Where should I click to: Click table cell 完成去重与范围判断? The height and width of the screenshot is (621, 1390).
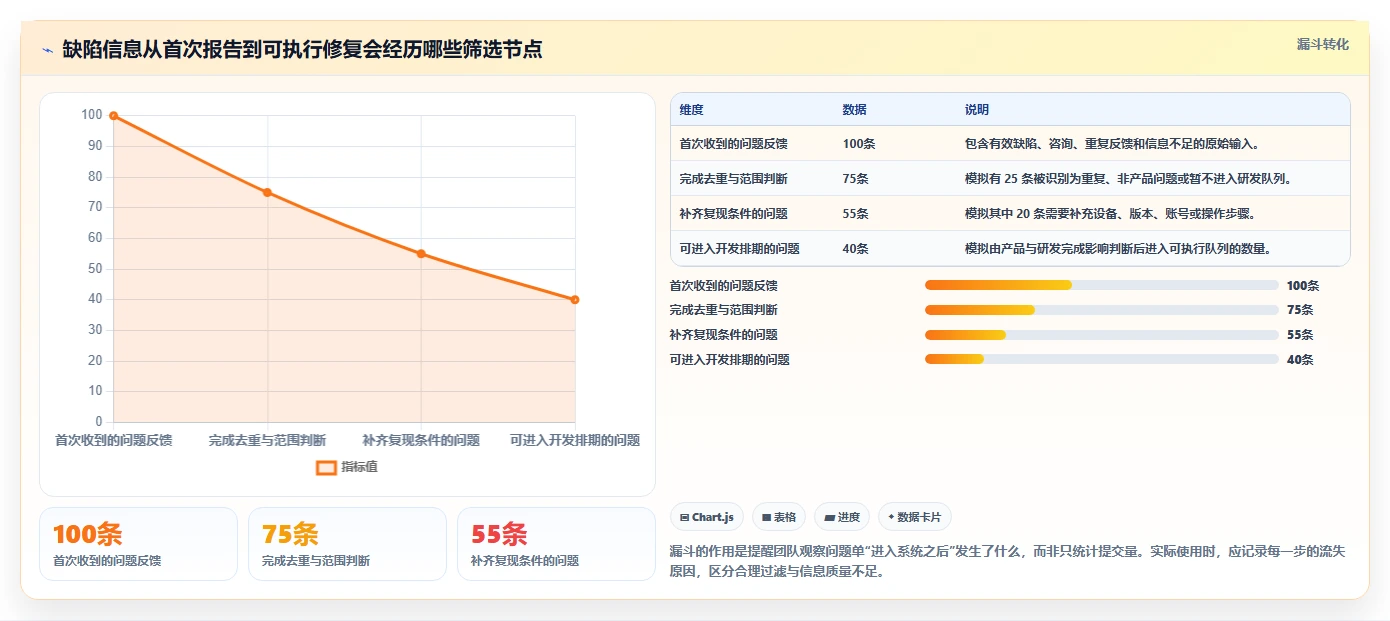(x=734, y=179)
